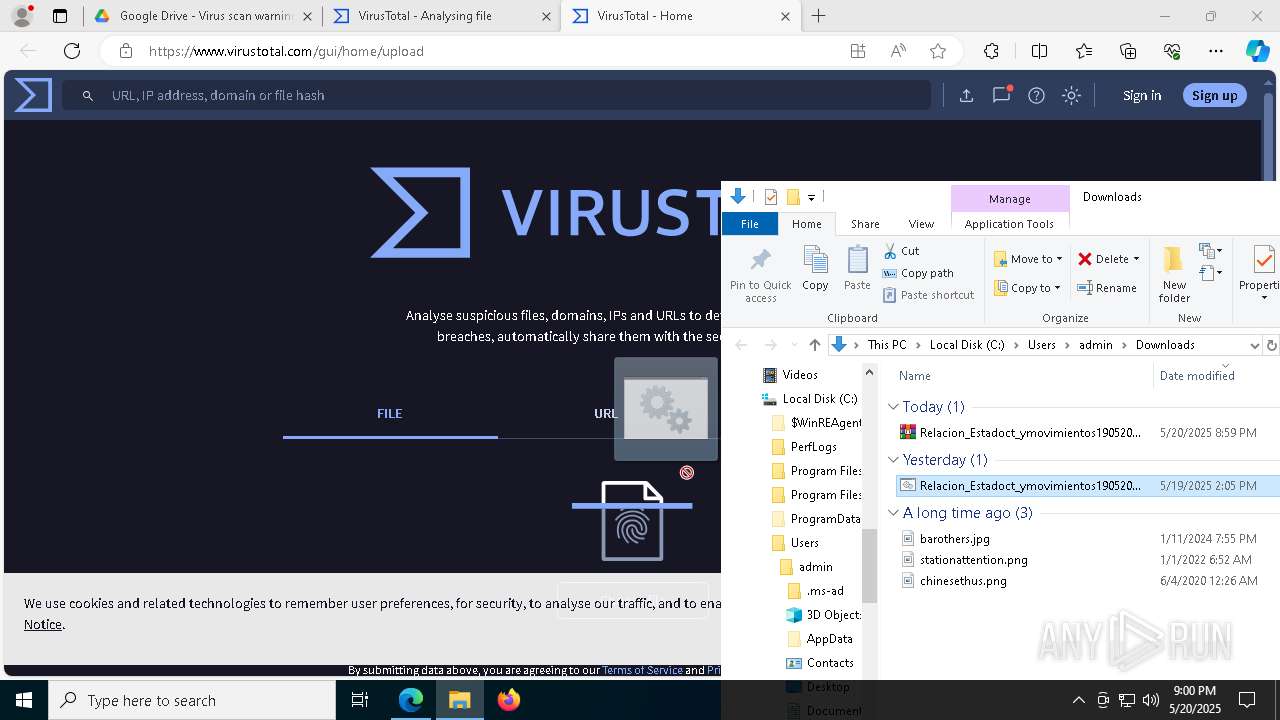This screenshot has height=720, width=1280.
Task: Select chinesethus.png file
Action: [963, 581]
